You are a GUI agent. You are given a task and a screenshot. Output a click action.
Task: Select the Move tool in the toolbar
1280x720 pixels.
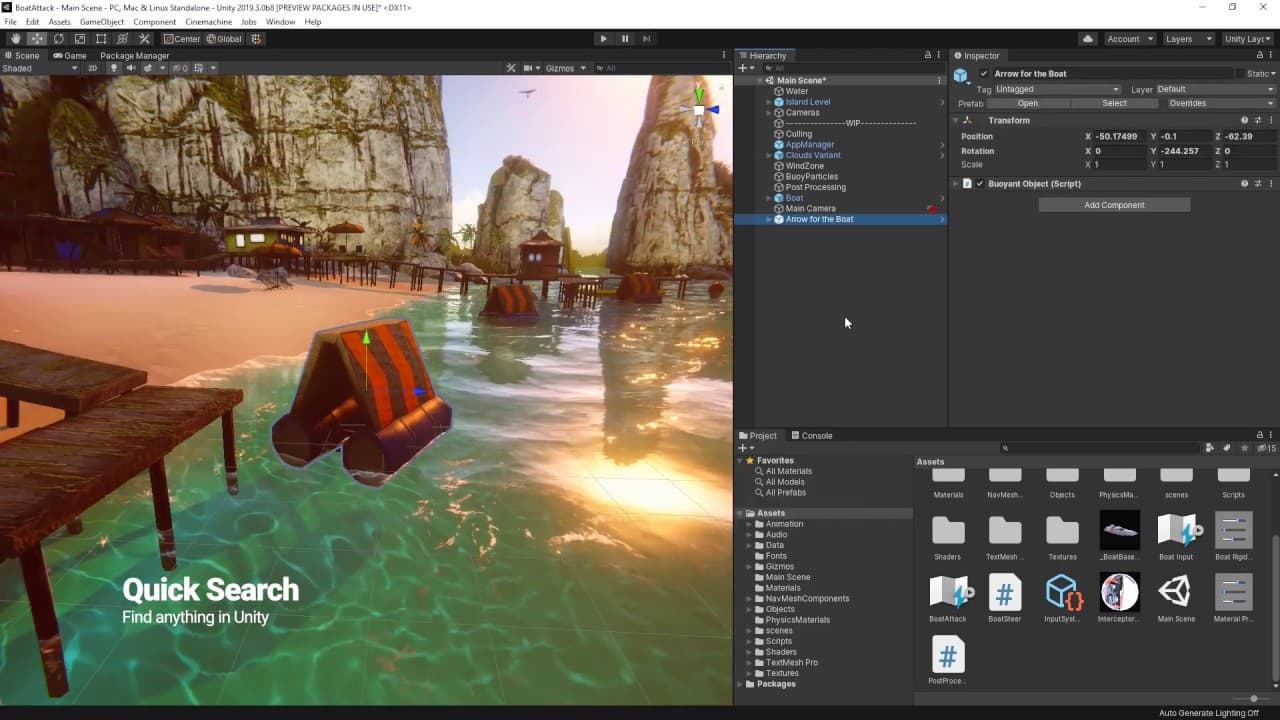click(37, 39)
